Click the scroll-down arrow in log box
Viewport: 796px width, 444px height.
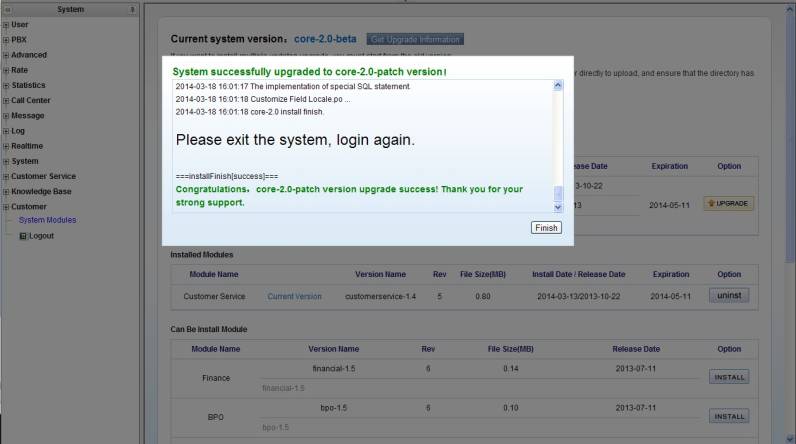click(558, 206)
